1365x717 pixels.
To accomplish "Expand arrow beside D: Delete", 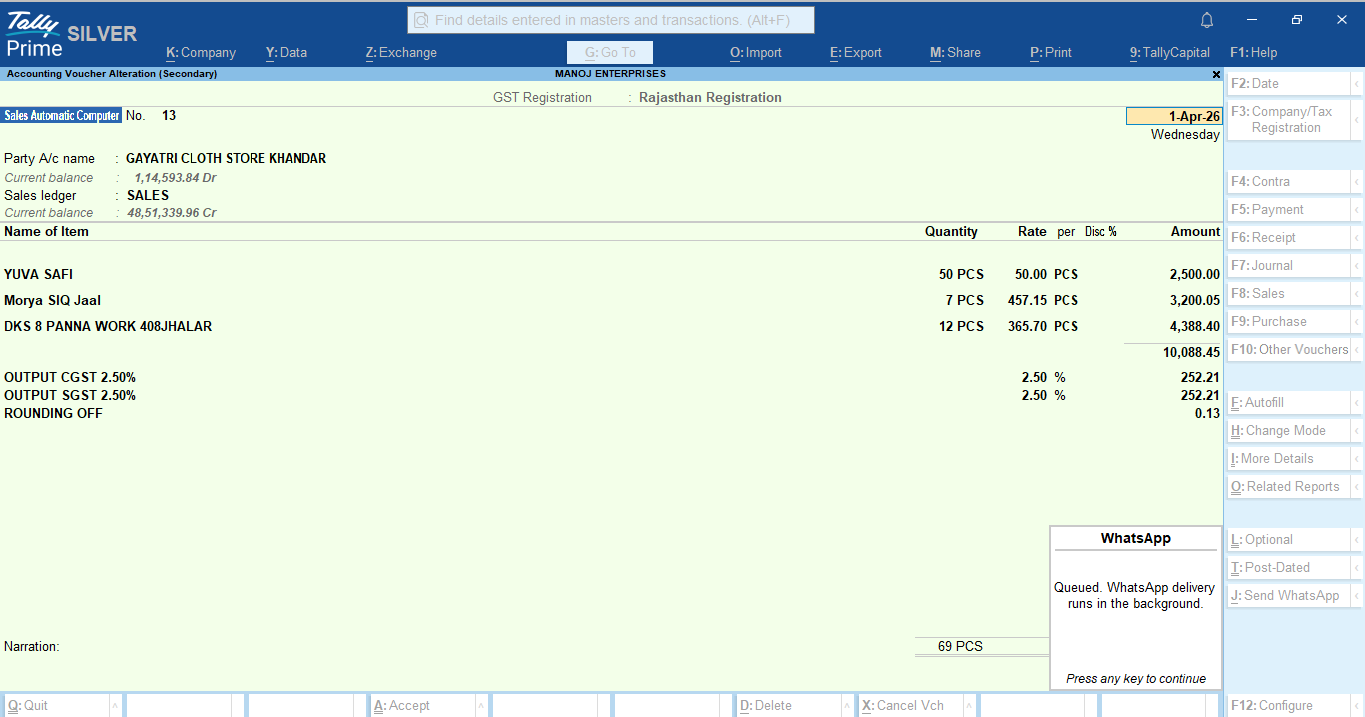I will pos(846,706).
